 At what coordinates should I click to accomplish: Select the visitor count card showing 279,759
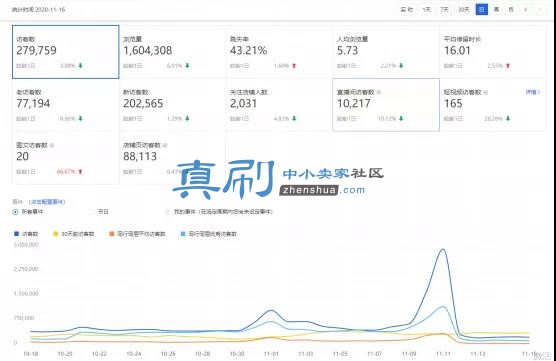coord(66,52)
